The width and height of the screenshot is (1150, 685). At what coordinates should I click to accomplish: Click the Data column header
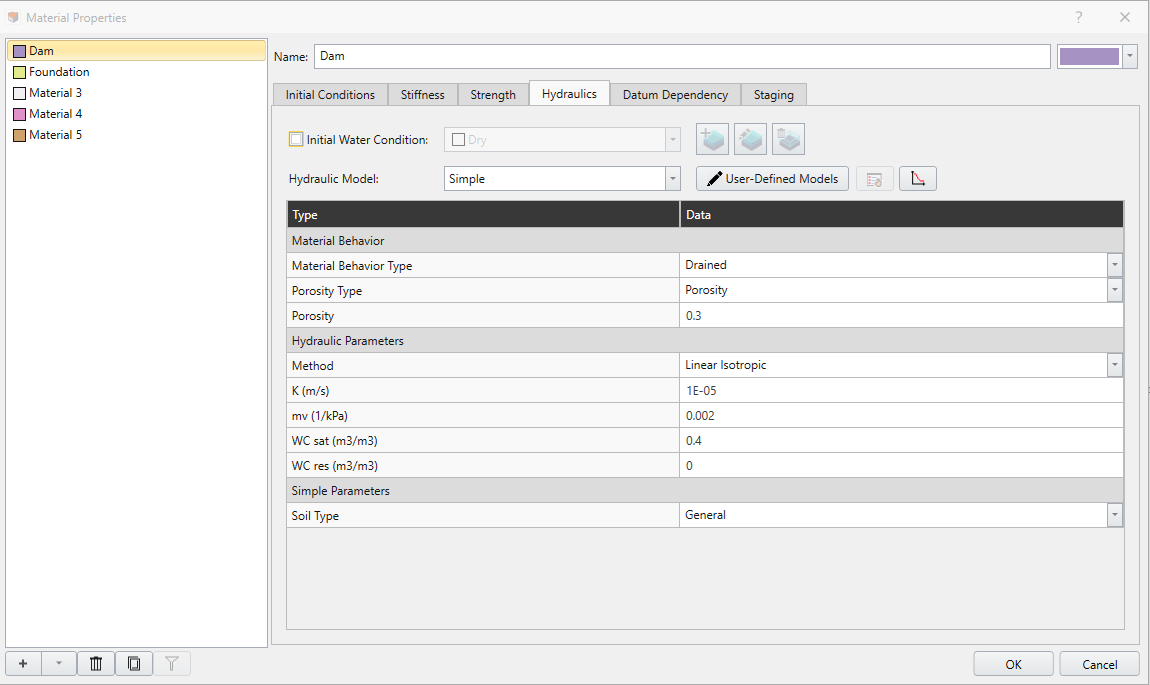coord(901,215)
